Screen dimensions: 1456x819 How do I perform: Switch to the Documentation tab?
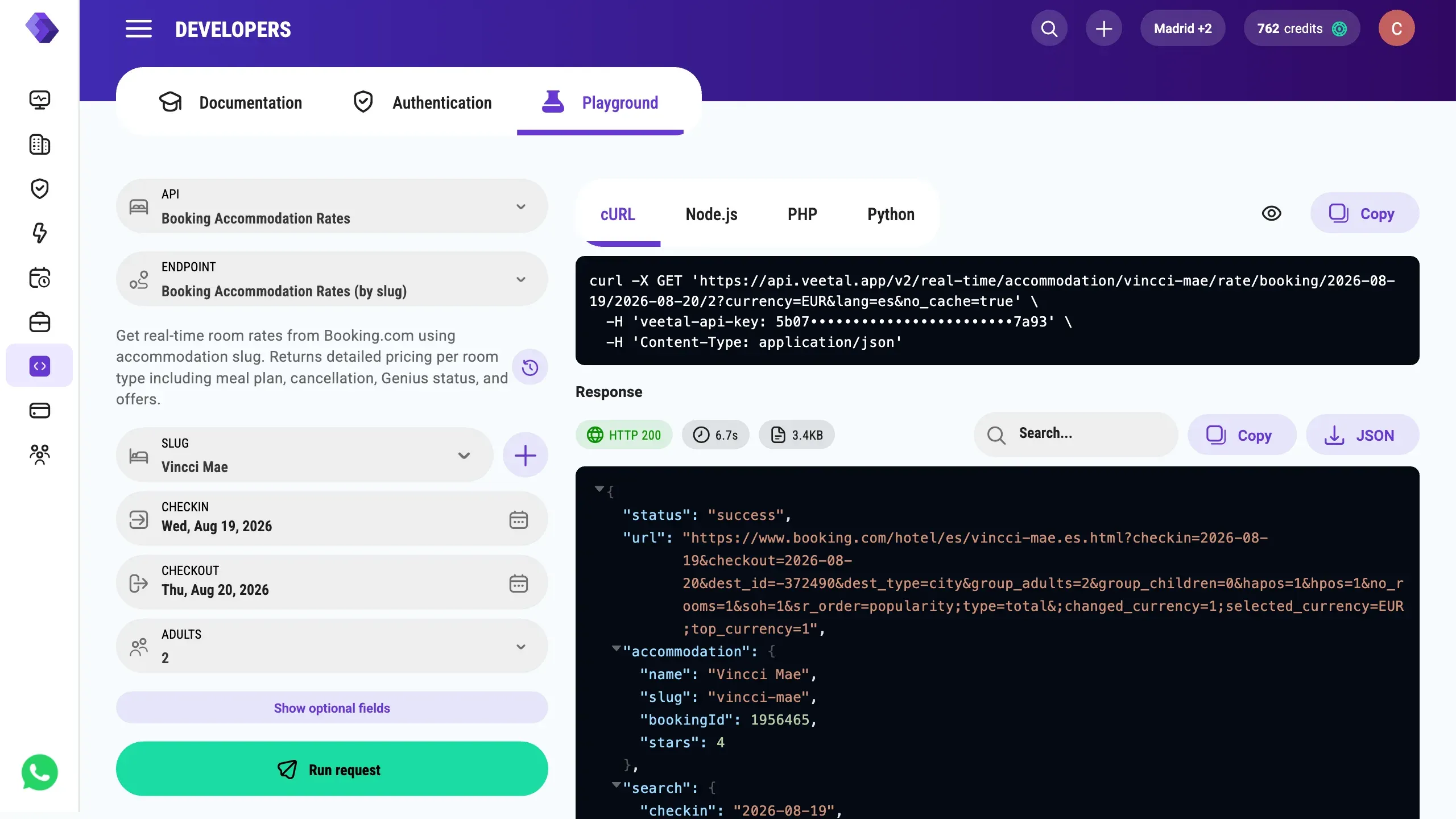[x=230, y=102]
